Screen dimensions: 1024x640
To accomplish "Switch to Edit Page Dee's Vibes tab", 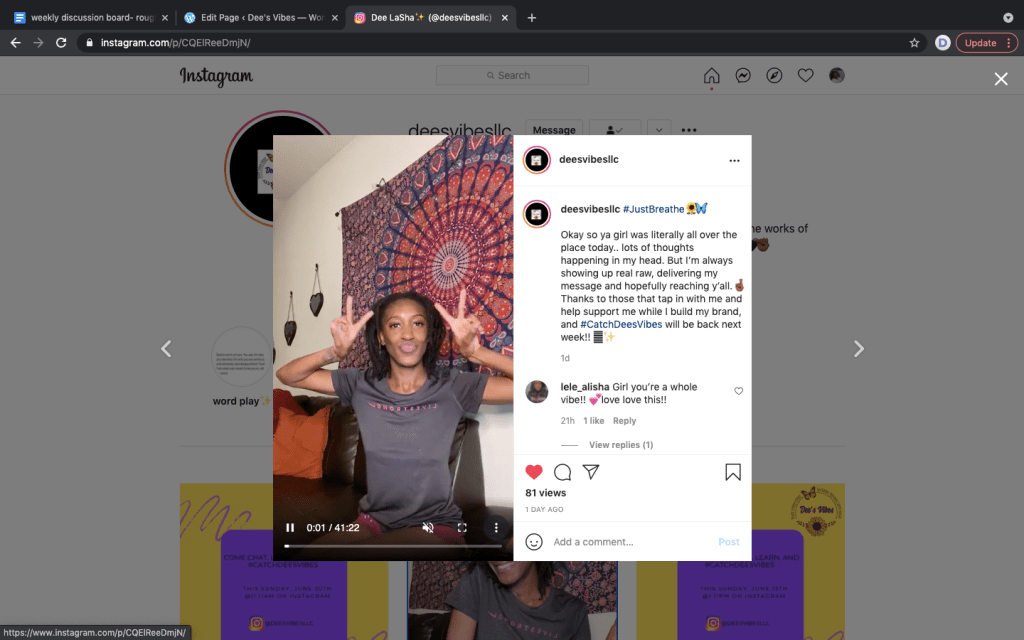I will [x=254, y=17].
